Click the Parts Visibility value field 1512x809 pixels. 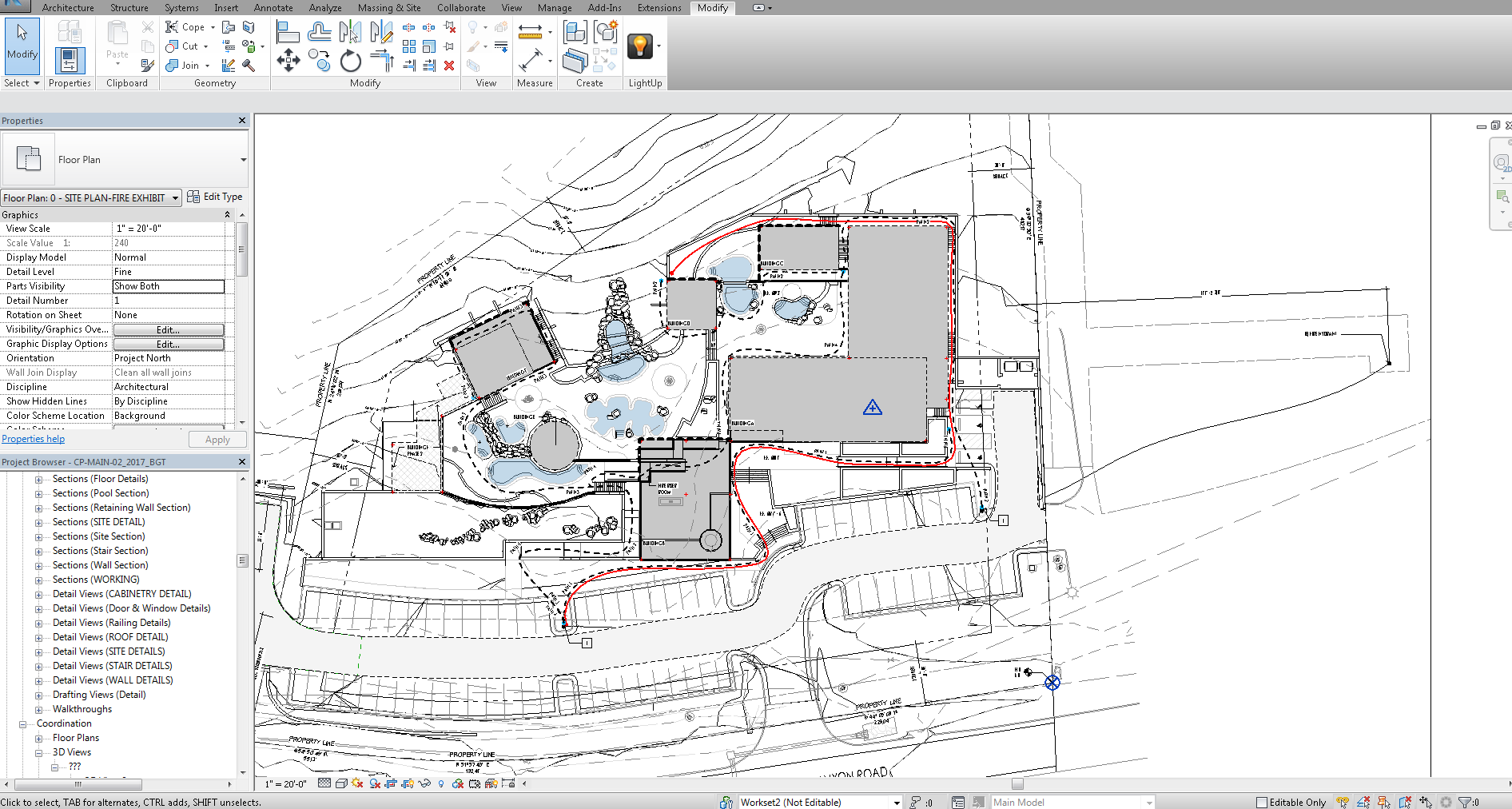pyautogui.click(x=169, y=286)
